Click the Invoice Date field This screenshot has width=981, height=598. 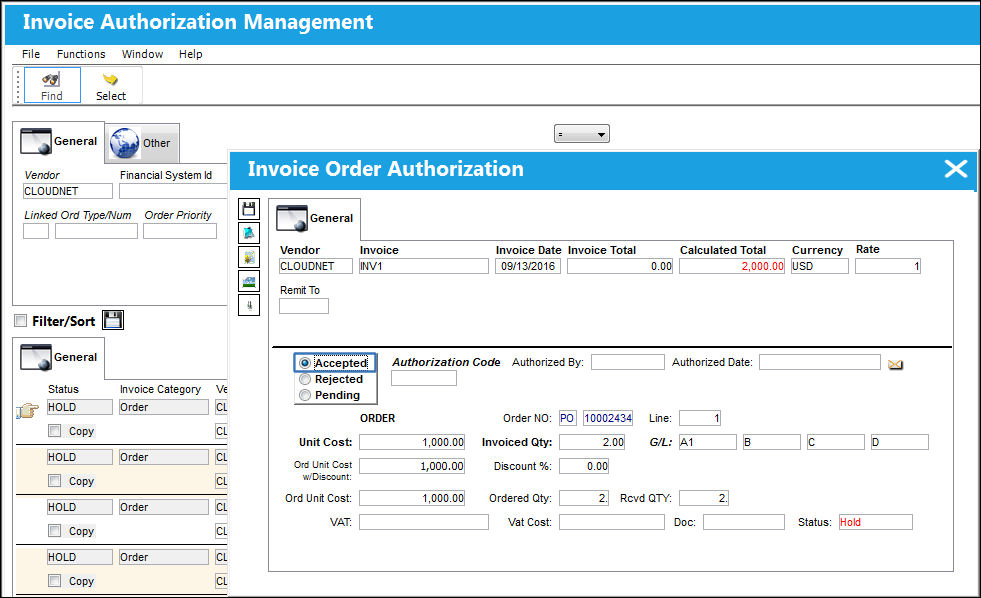pyautogui.click(x=528, y=266)
